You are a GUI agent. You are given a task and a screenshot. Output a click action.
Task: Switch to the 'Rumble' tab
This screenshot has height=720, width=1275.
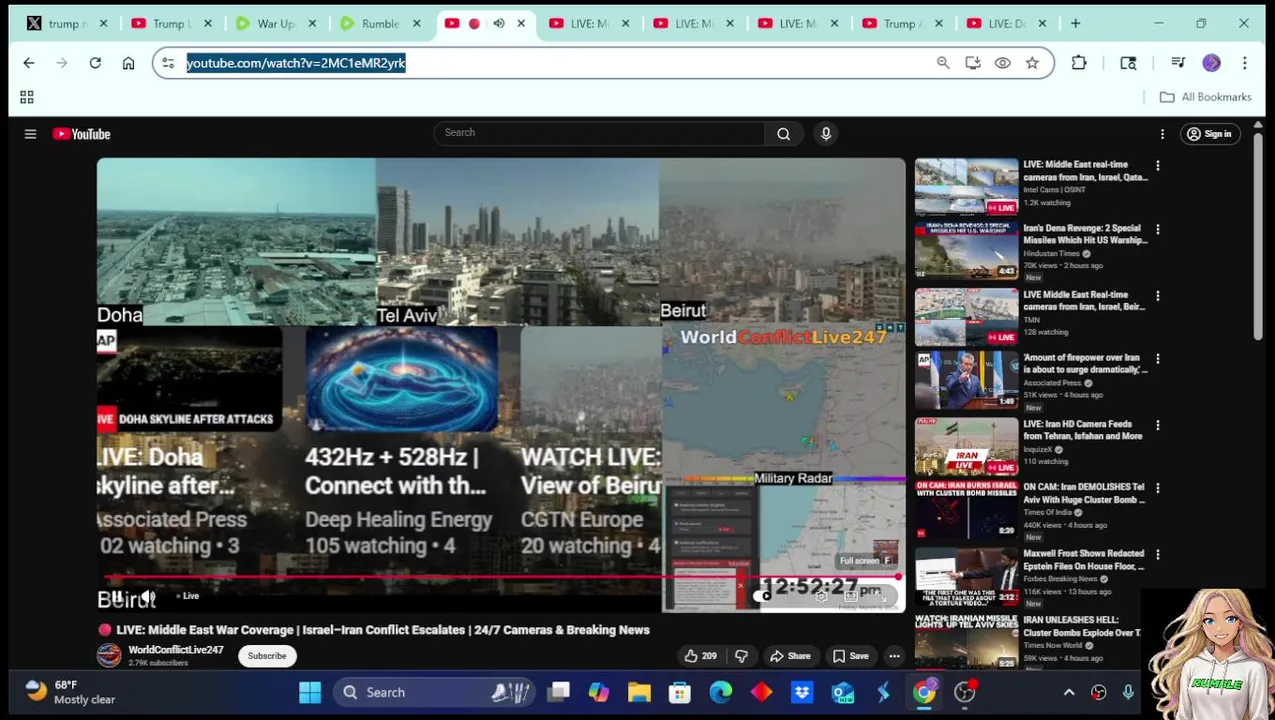point(380,23)
